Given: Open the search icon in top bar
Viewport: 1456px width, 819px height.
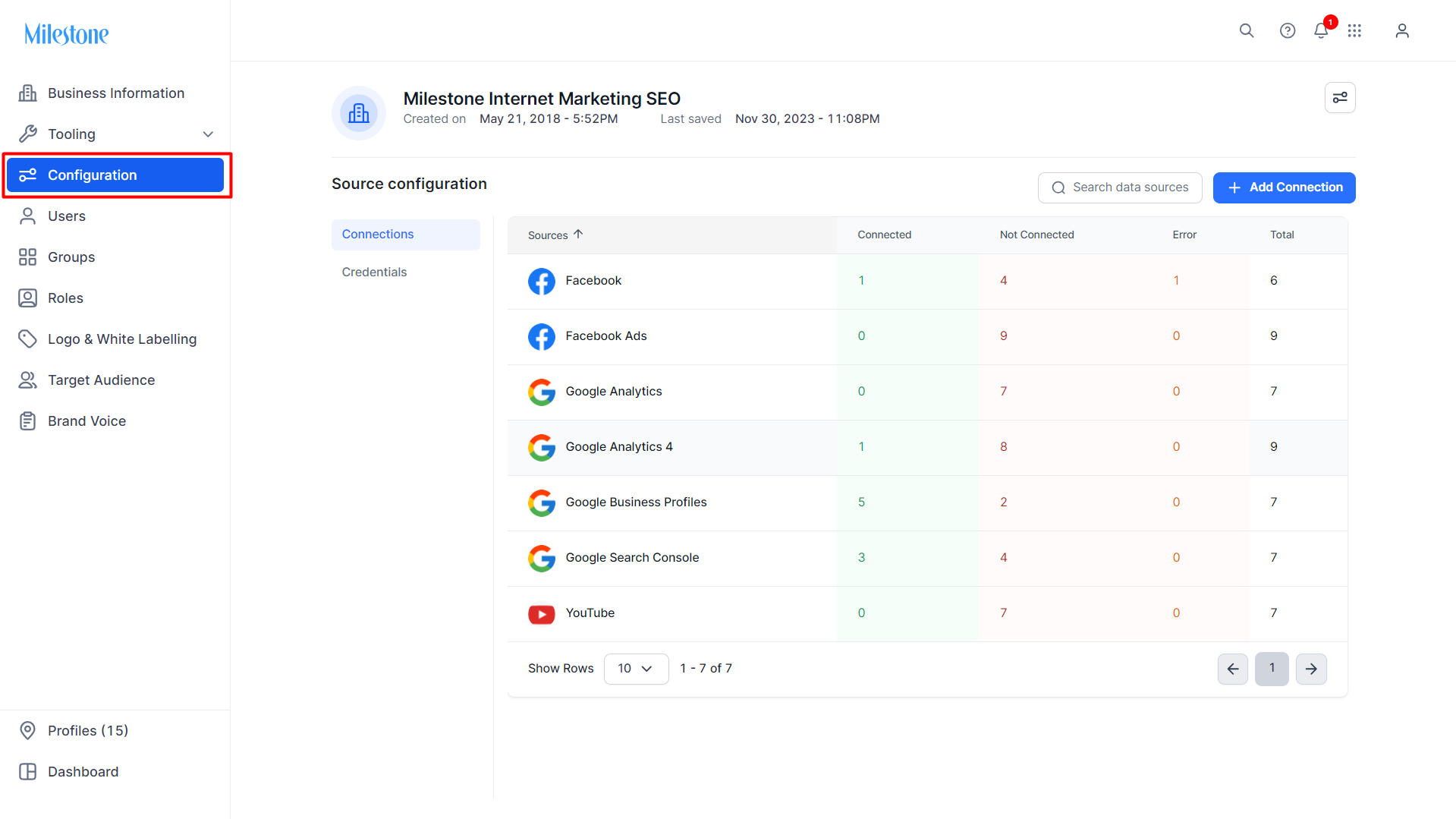Looking at the screenshot, I should coord(1247,30).
